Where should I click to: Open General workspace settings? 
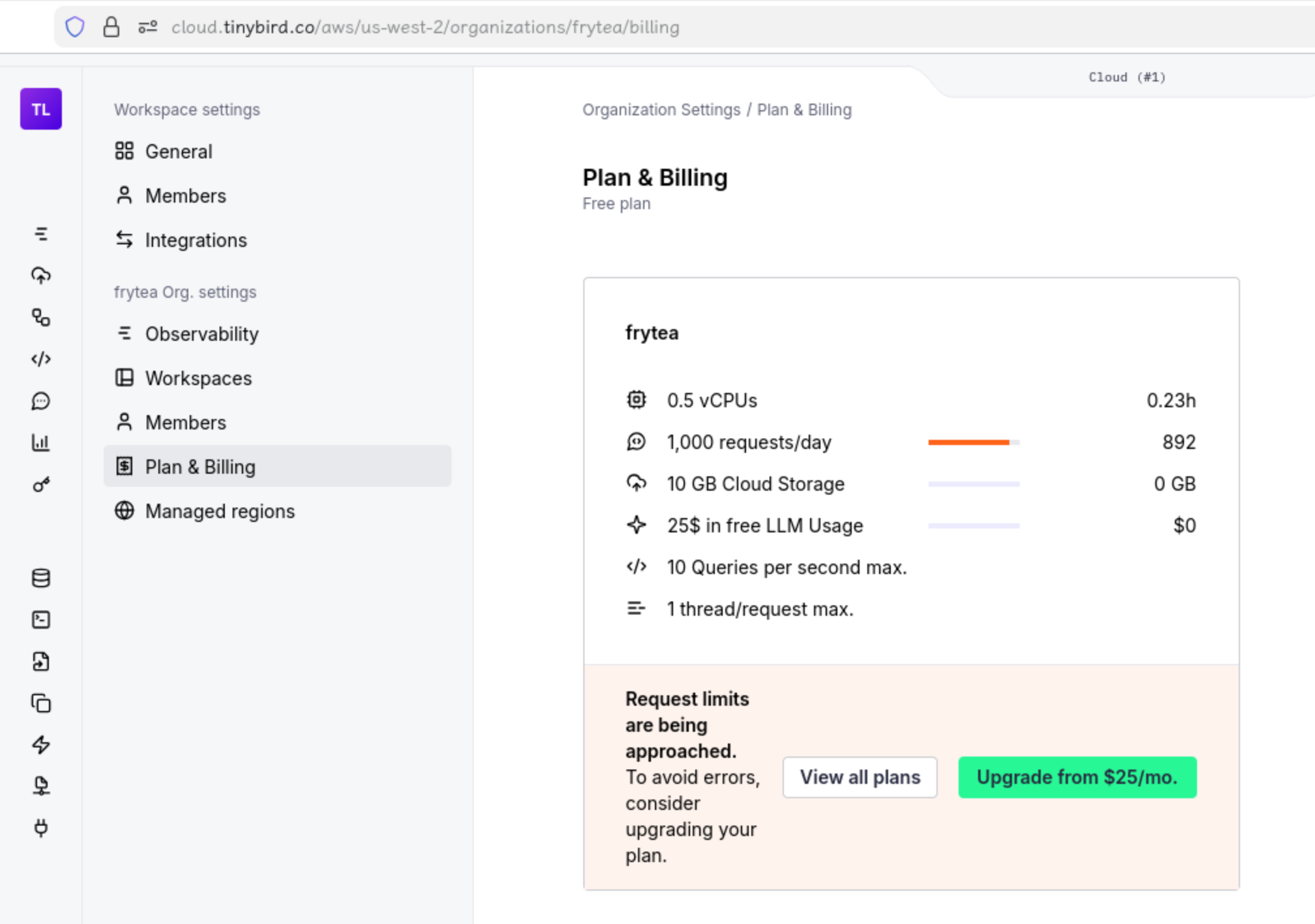(x=178, y=151)
